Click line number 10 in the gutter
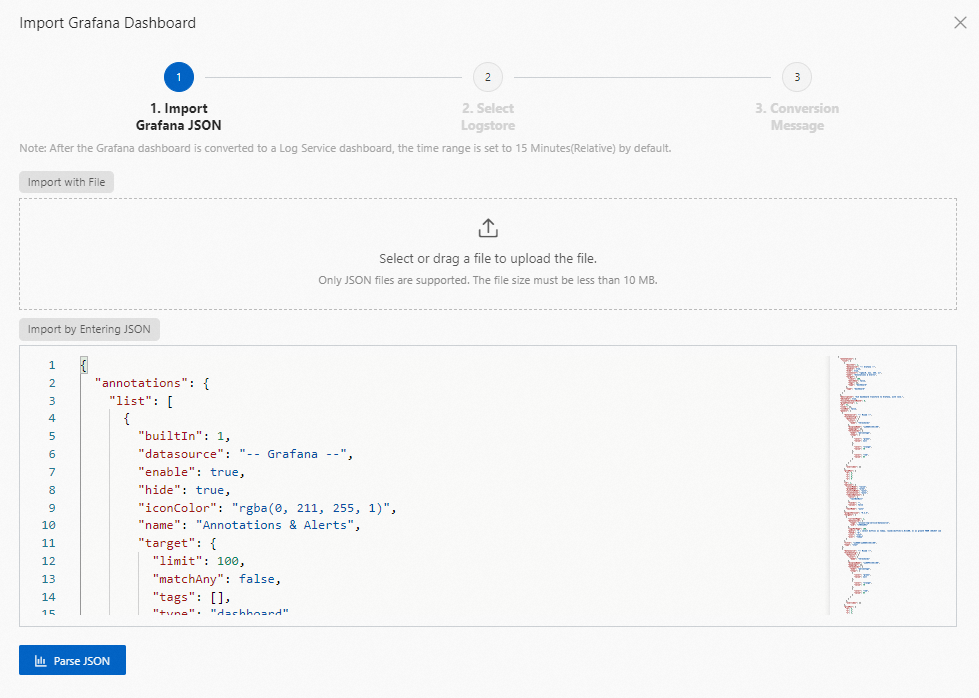Screen dimensions: 979x698 point(49,525)
